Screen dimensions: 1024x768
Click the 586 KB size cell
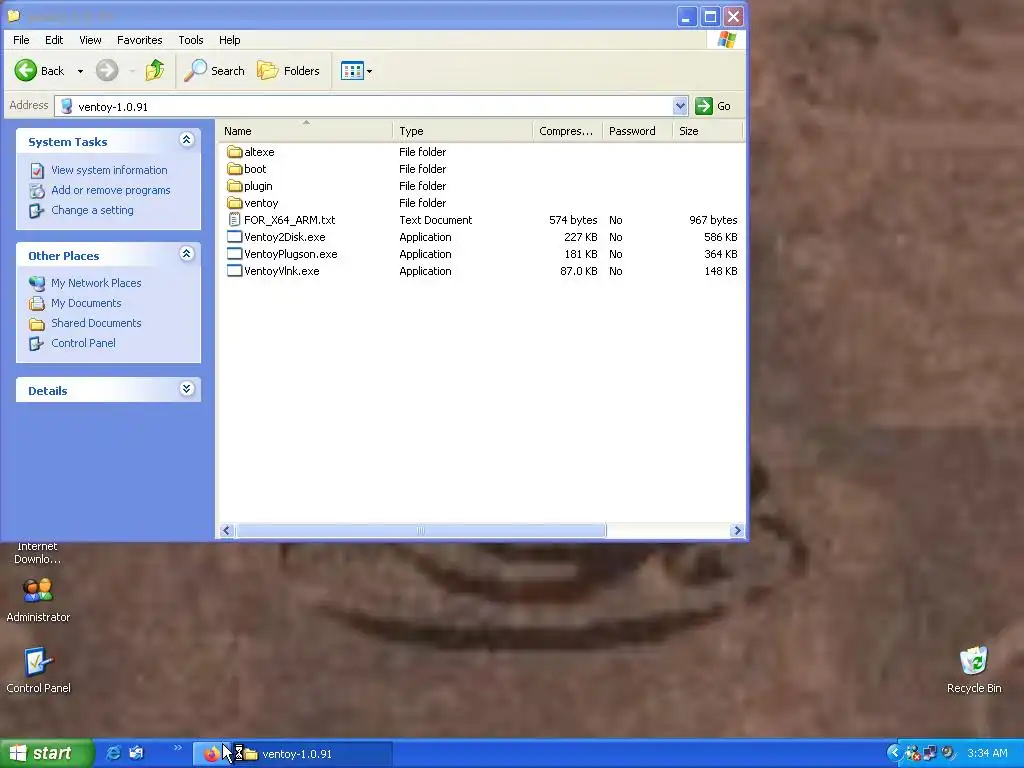coord(720,237)
